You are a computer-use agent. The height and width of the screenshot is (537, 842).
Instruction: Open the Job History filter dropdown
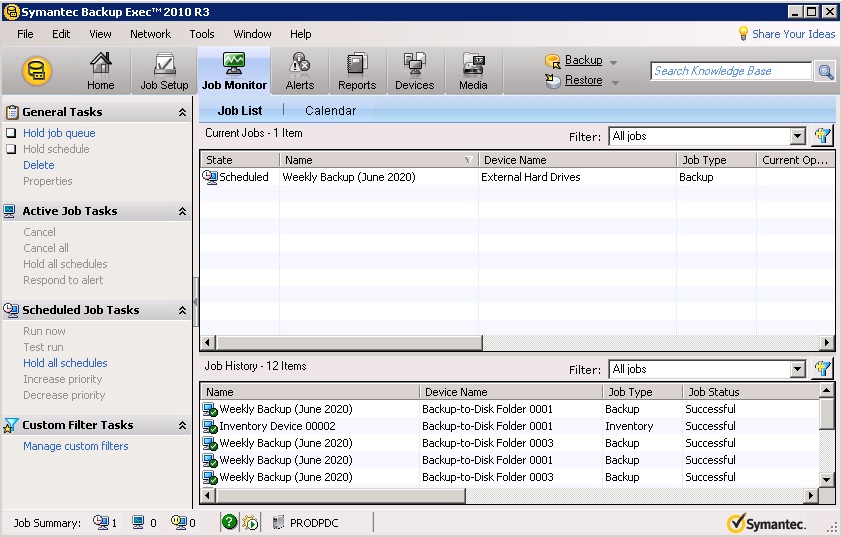(798, 369)
